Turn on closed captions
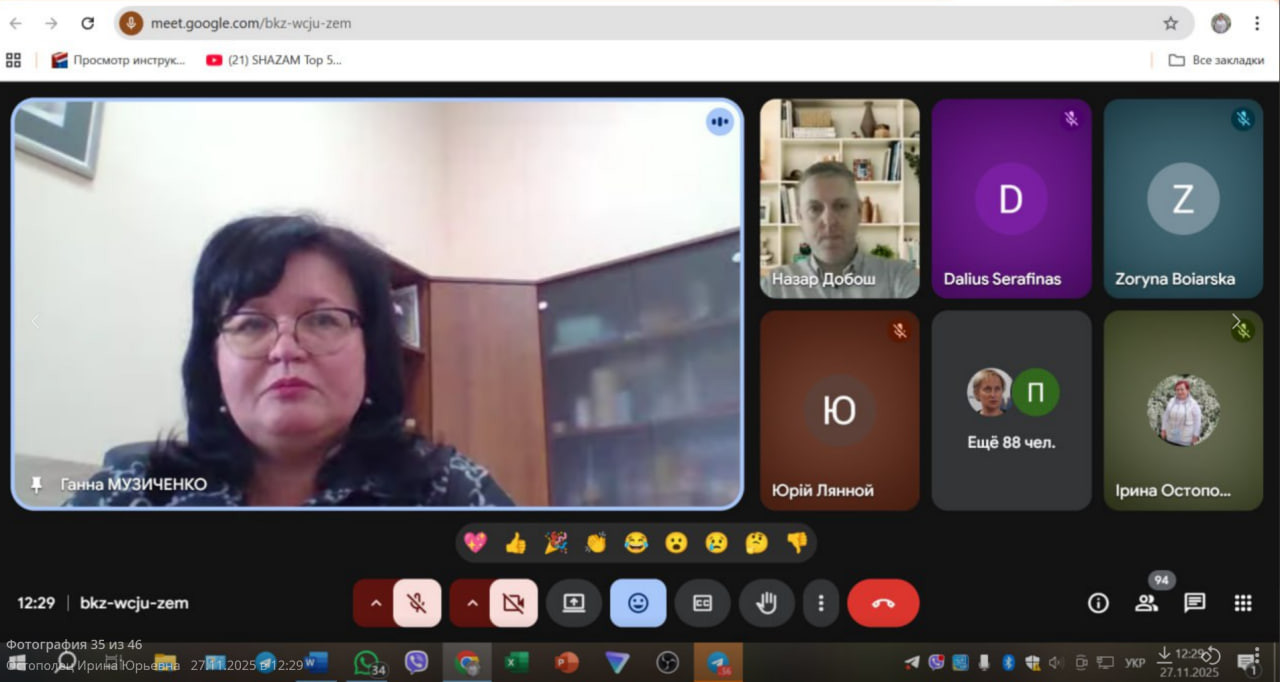Image resolution: width=1280 pixels, height=682 pixels. [x=702, y=603]
